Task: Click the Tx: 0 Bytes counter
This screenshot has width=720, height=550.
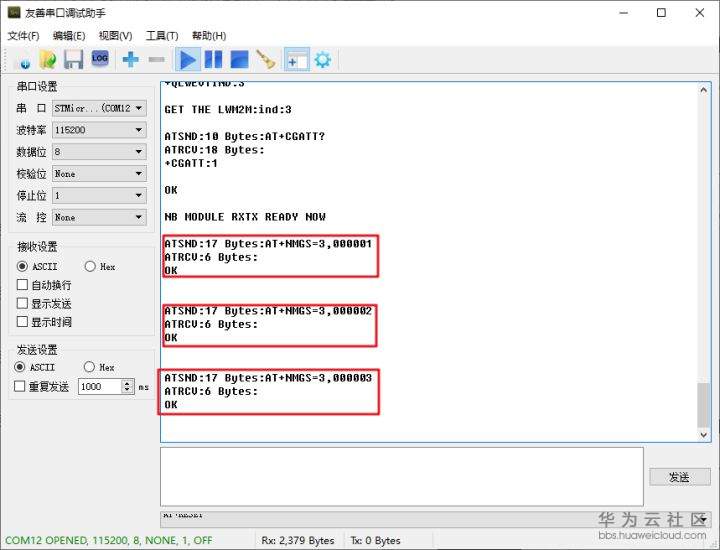Action: click(376, 540)
